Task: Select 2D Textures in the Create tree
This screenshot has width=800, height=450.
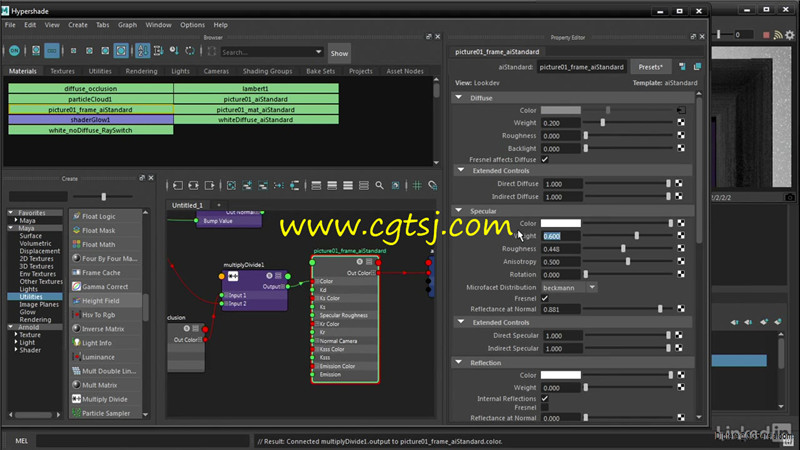Action: tap(36, 258)
